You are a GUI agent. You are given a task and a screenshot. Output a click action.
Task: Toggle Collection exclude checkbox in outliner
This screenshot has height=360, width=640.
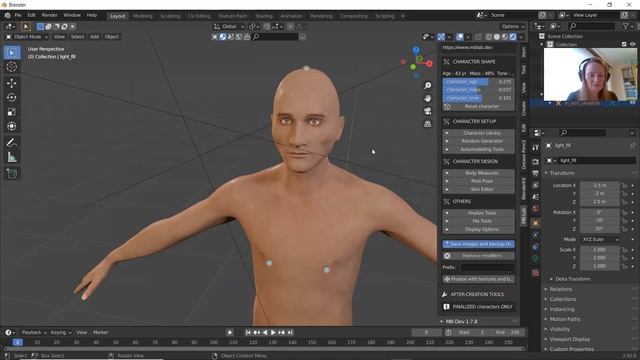tap(624, 44)
